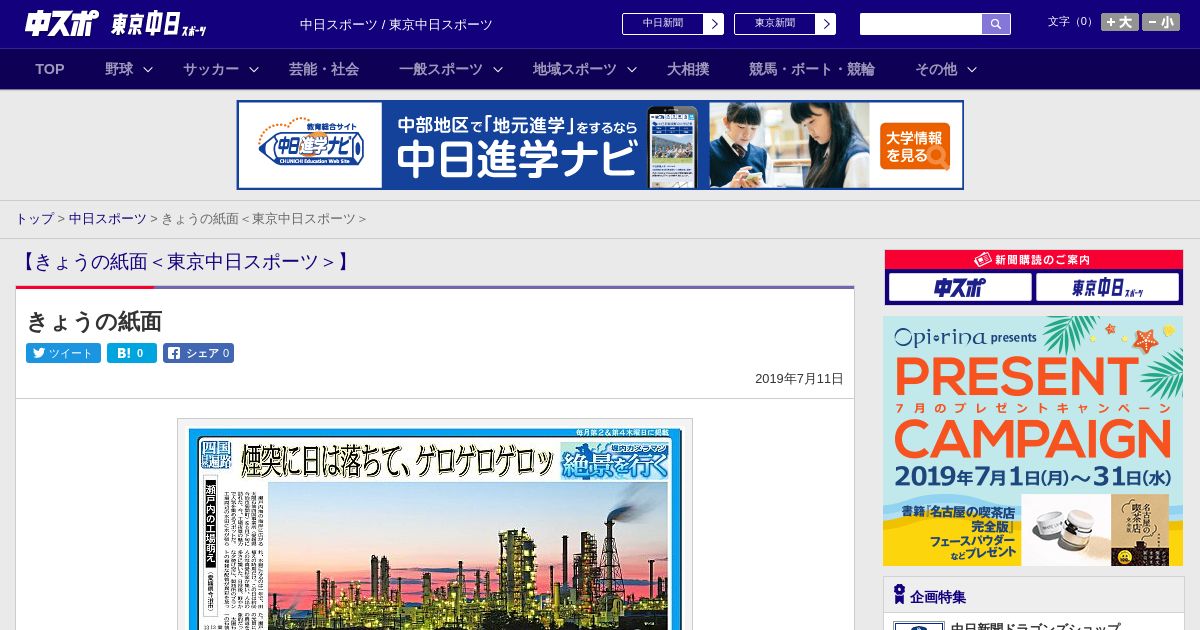This screenshot has width=1200, height=630.
Task: Follow 中日スポーツ breadcrumb link
Action: [107, 218]
